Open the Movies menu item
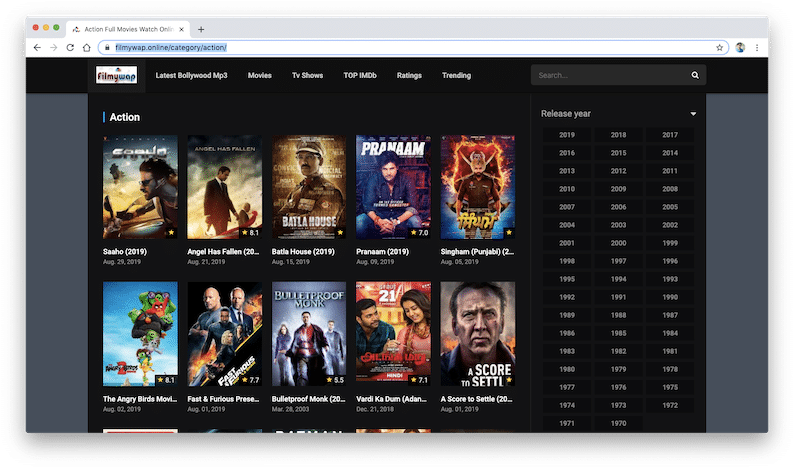 click(259, 75)
